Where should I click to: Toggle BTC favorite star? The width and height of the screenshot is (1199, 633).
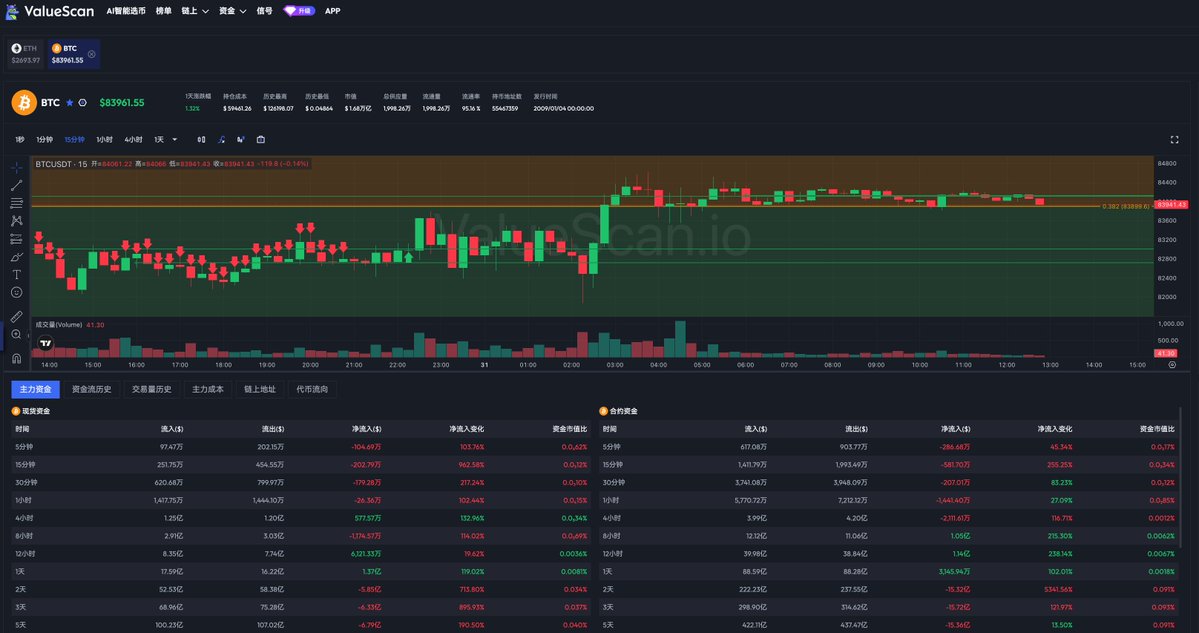pyautogui.click(x=70, y=102)
